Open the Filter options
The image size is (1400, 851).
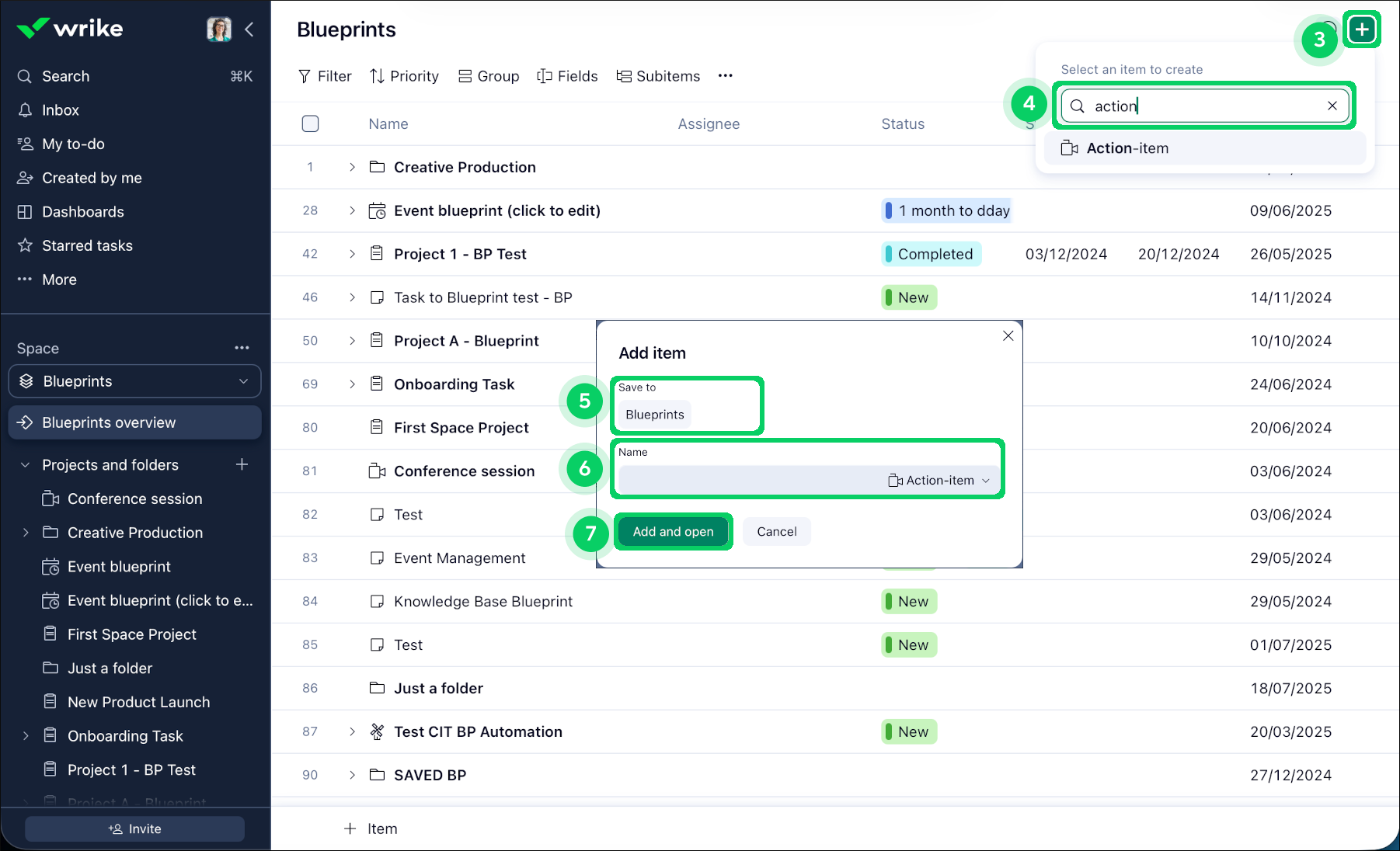(x=325, y=76)
